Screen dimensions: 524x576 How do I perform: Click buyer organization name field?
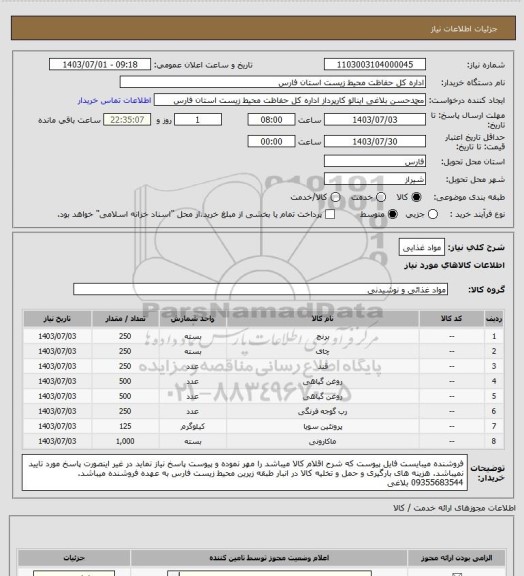273,82
